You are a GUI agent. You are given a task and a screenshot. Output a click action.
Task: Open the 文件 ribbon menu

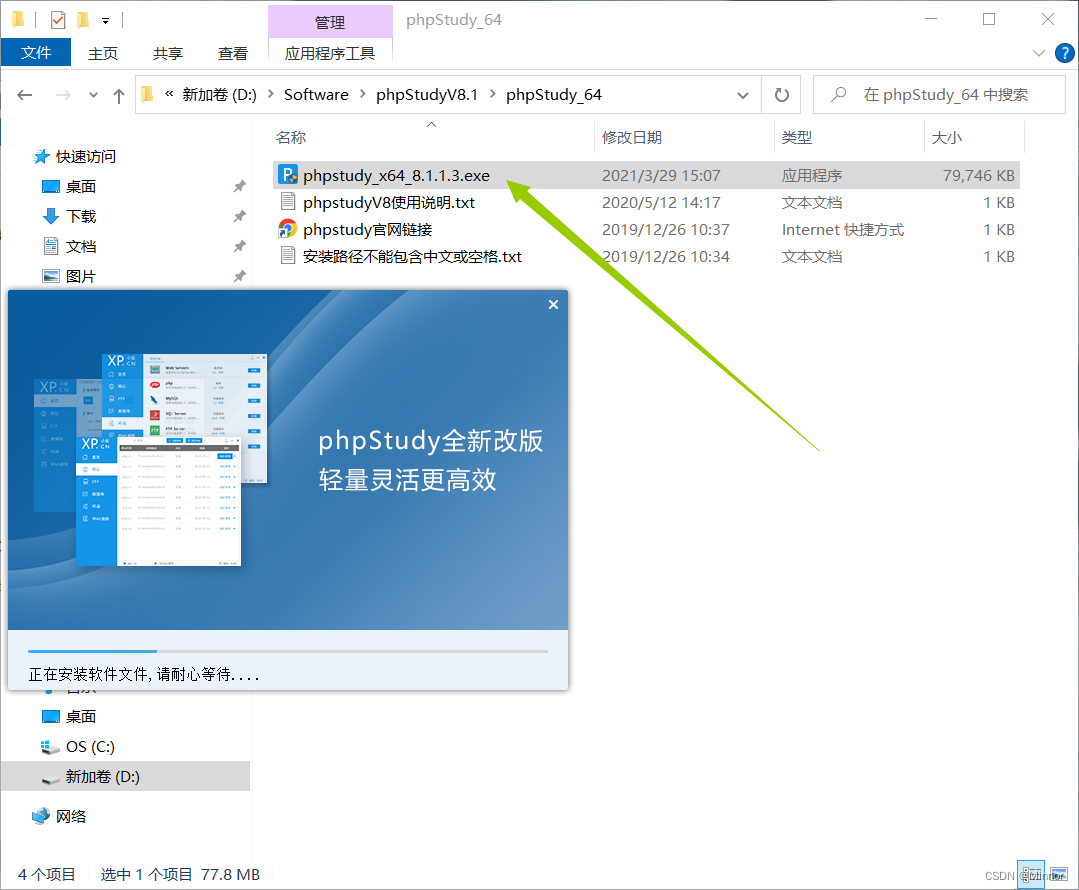(x=36, y=53)
